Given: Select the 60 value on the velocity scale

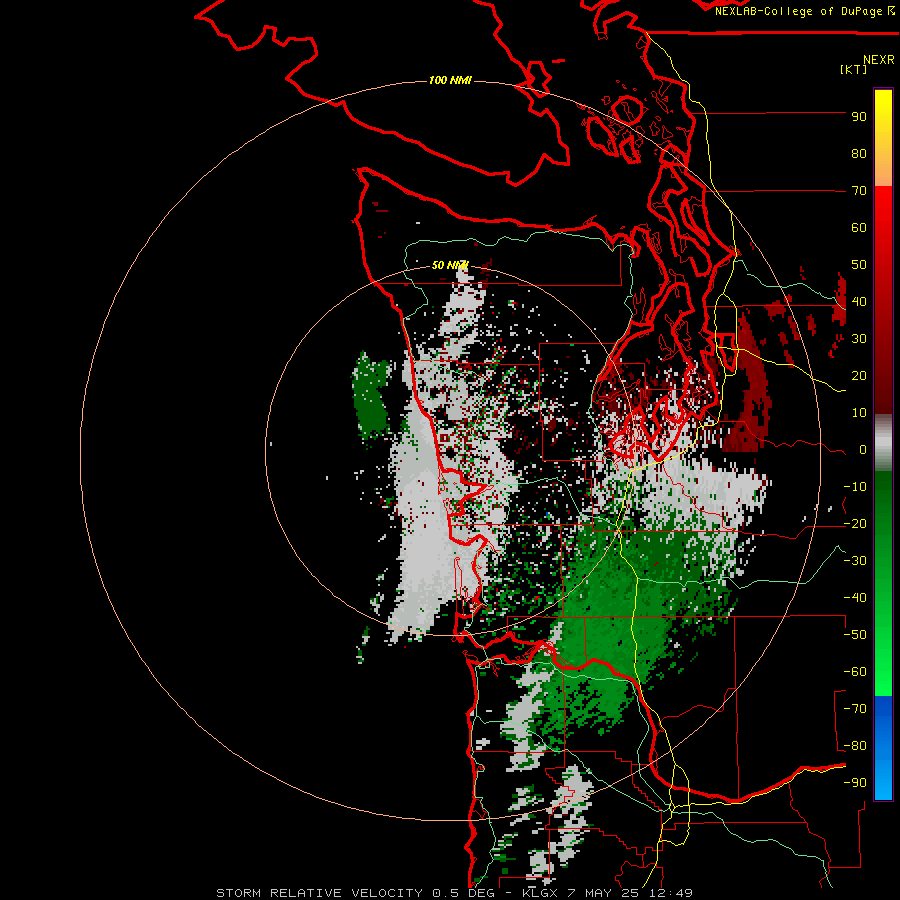Looking at the screenshot, I should 859,228.
